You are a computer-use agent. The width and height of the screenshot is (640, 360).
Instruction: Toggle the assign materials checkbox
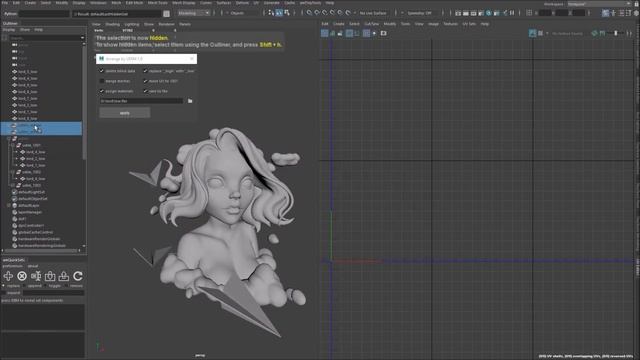coord(102,91)
